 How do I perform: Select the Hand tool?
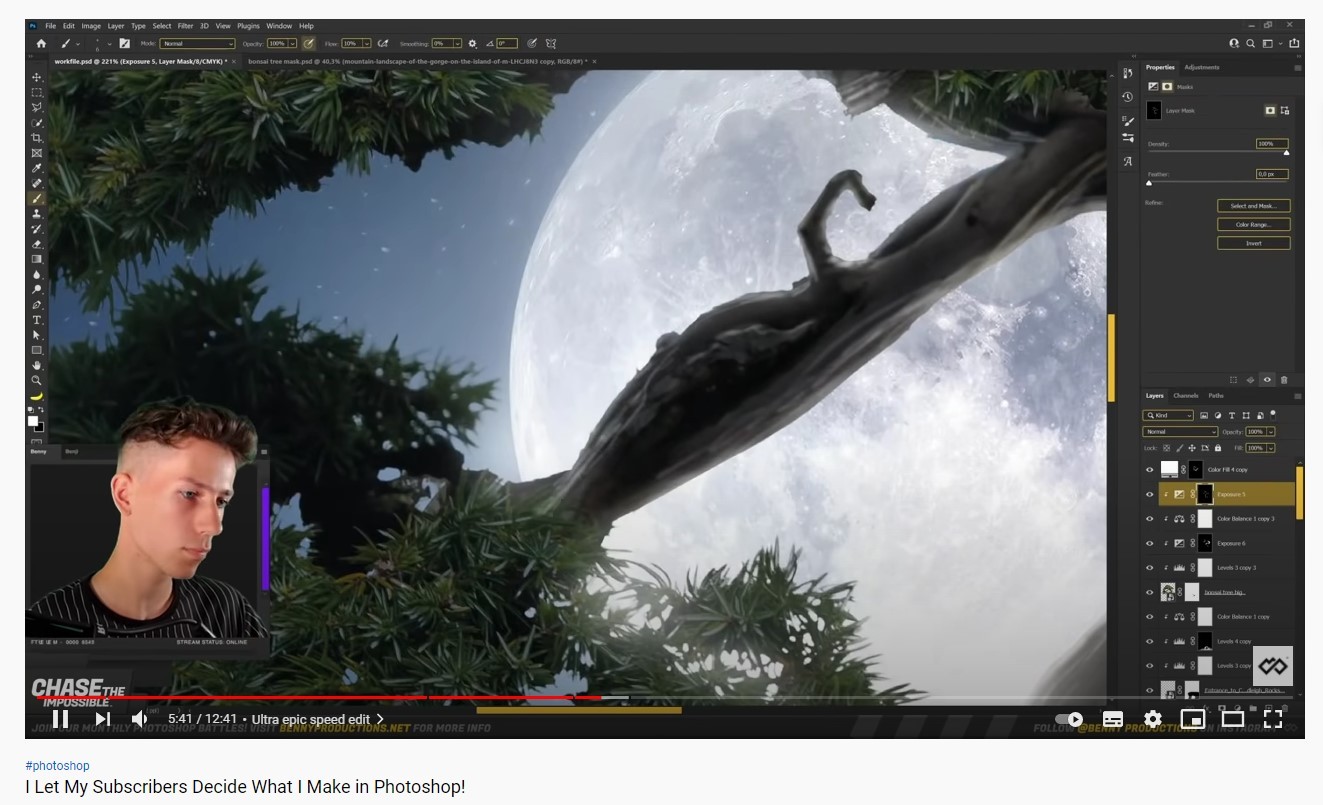37,365
